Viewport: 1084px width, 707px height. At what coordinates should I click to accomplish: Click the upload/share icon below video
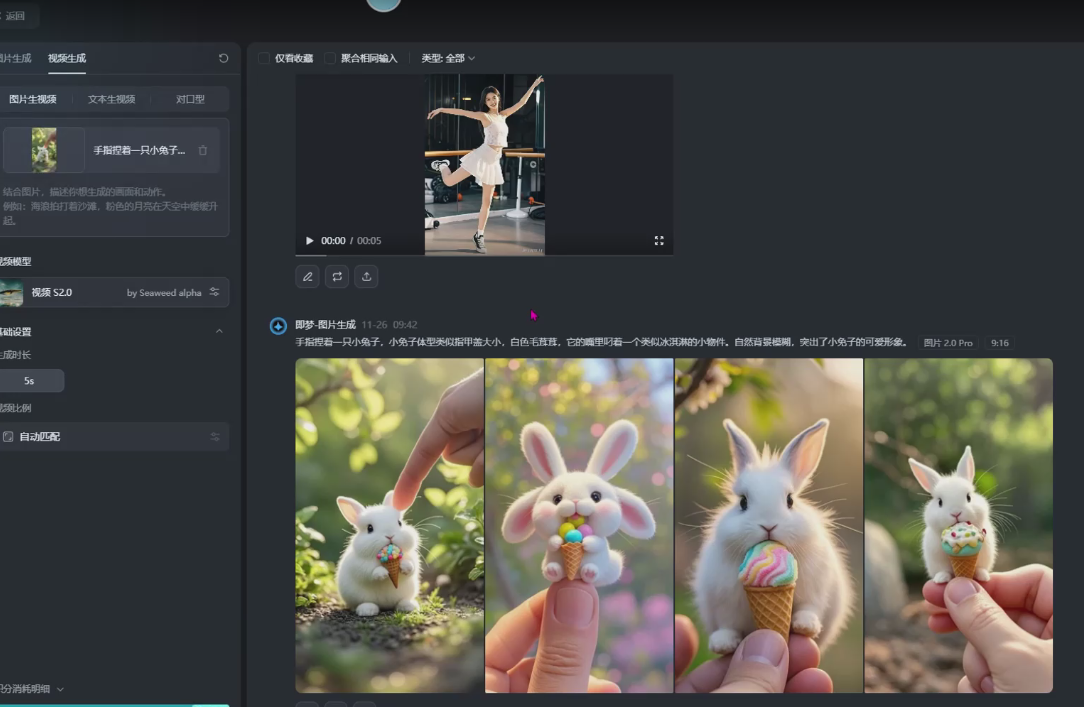[x=366, y=277]
